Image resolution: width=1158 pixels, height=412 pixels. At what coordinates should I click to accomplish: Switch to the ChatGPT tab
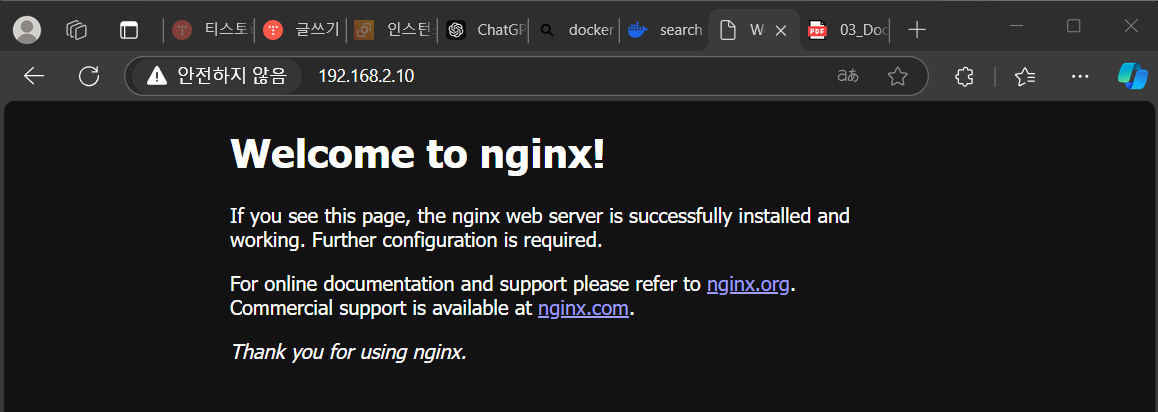coord(486,30)
